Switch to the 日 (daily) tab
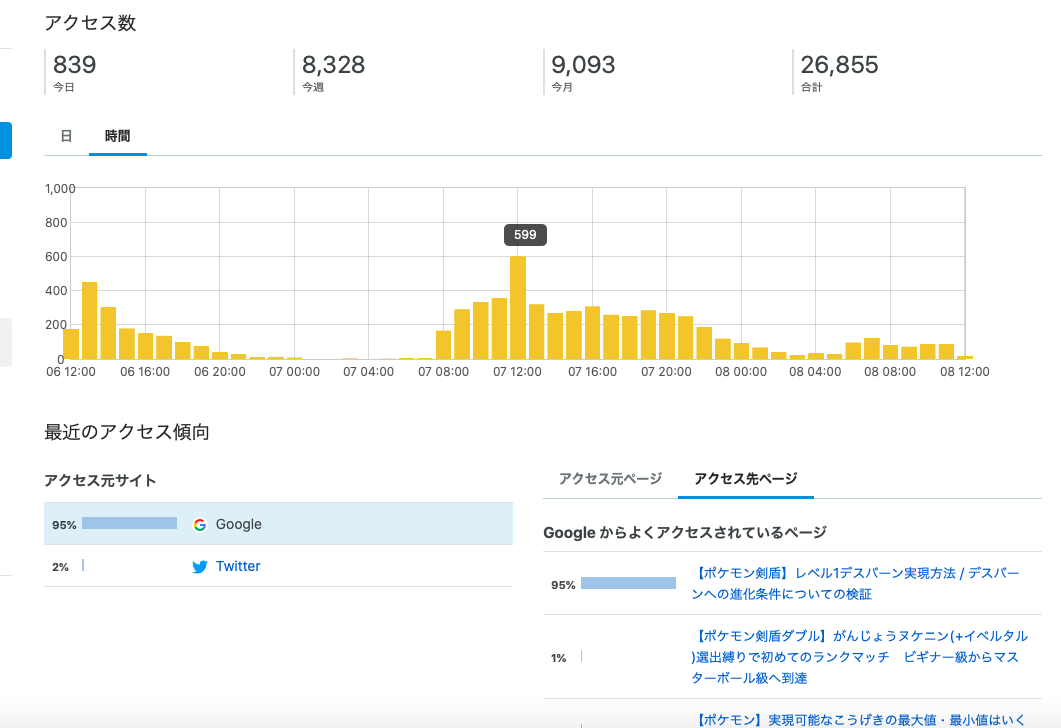This screenshot has width=1061, height=728. [x=66, y=136]
